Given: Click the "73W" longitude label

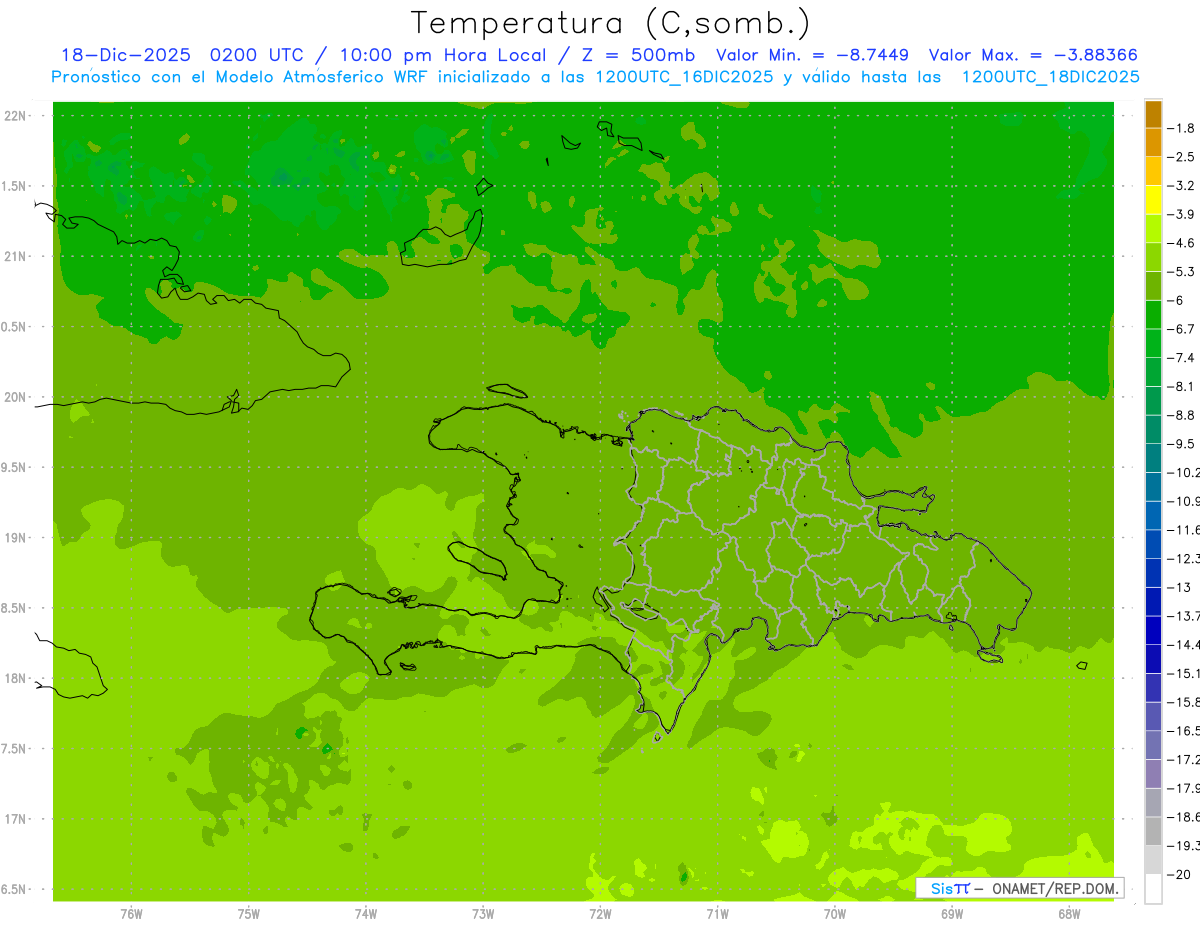Looking at the screenshot, I should pos(483,913).
